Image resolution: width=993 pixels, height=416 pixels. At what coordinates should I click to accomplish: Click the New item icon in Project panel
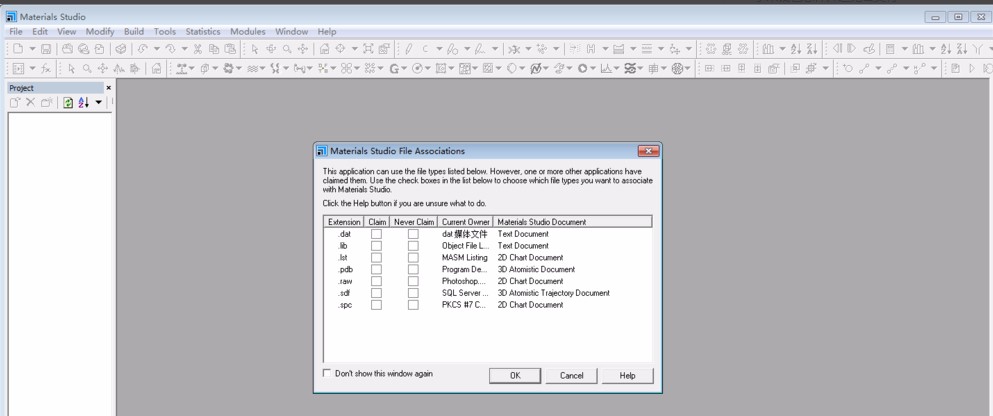coord(14,103)
